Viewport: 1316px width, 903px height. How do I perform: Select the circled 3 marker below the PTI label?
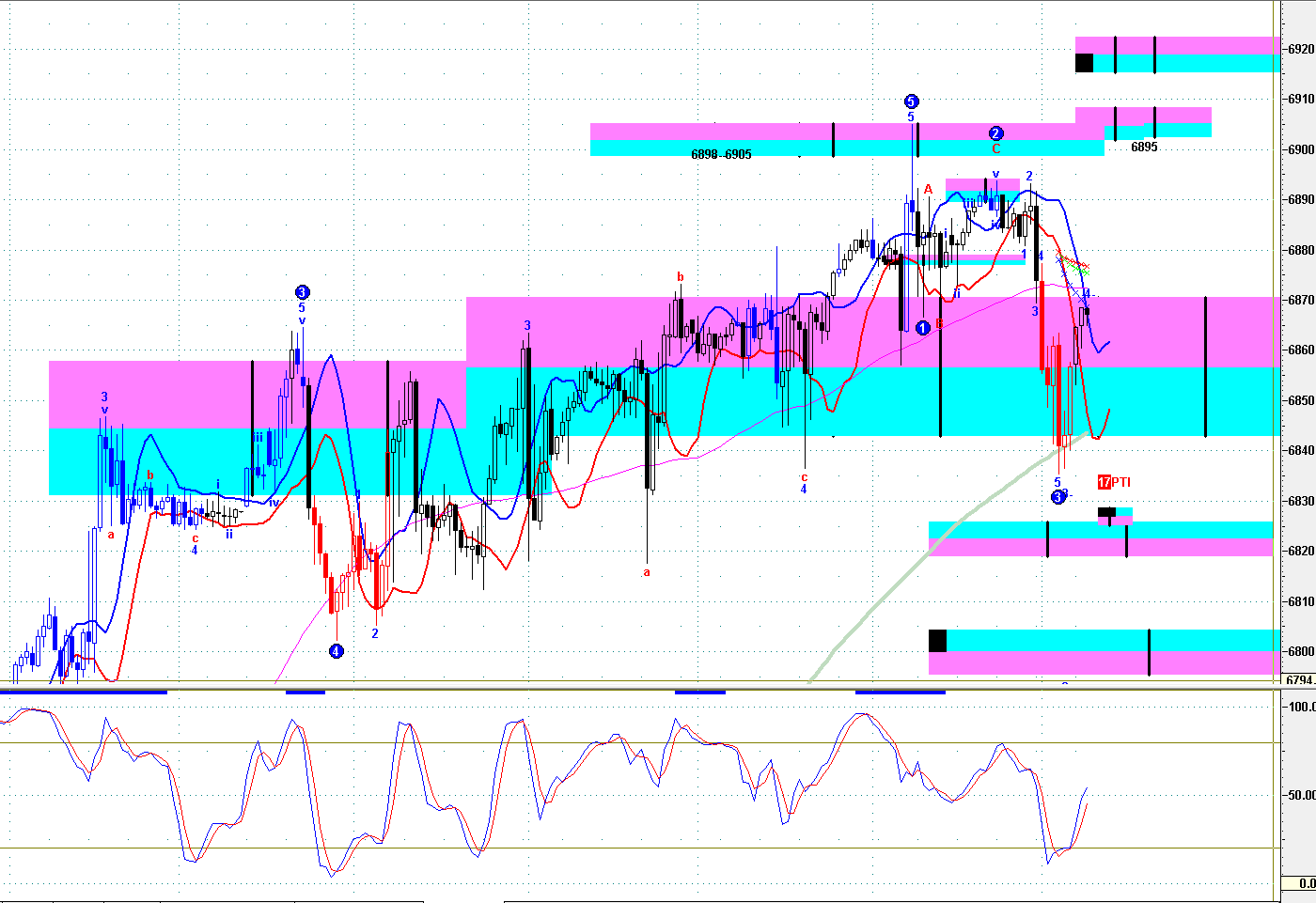(x=1057, y=497)
